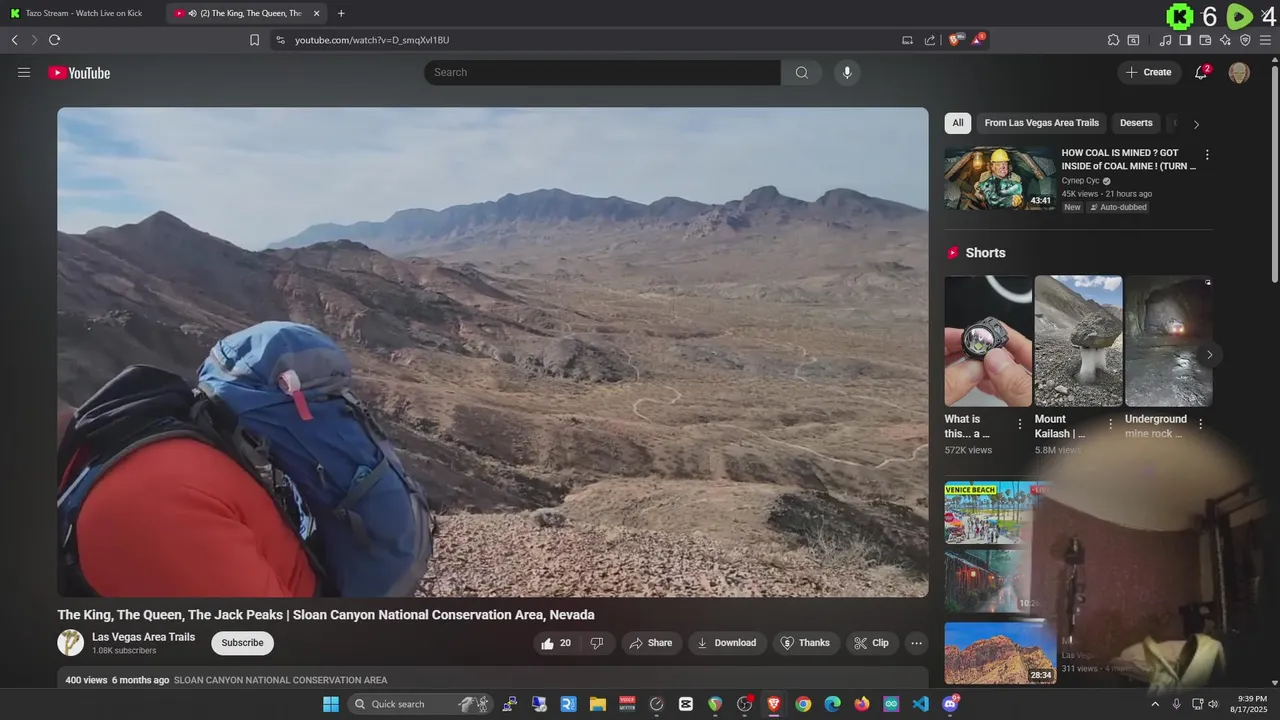The image size is (1280, 720).
Task: Open more actions ellipsis under the video
Action: click(916, 643)
